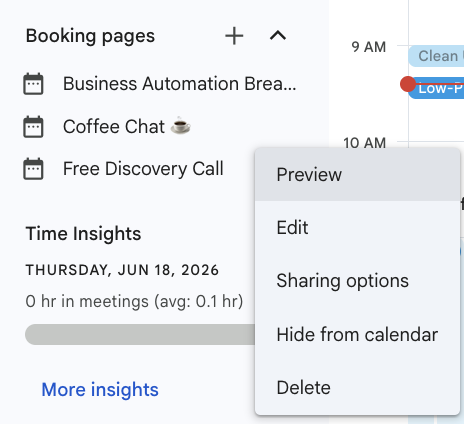
Task: Click calendar icon beside Business Automation booking page
Action: click(x=33, y=84)
